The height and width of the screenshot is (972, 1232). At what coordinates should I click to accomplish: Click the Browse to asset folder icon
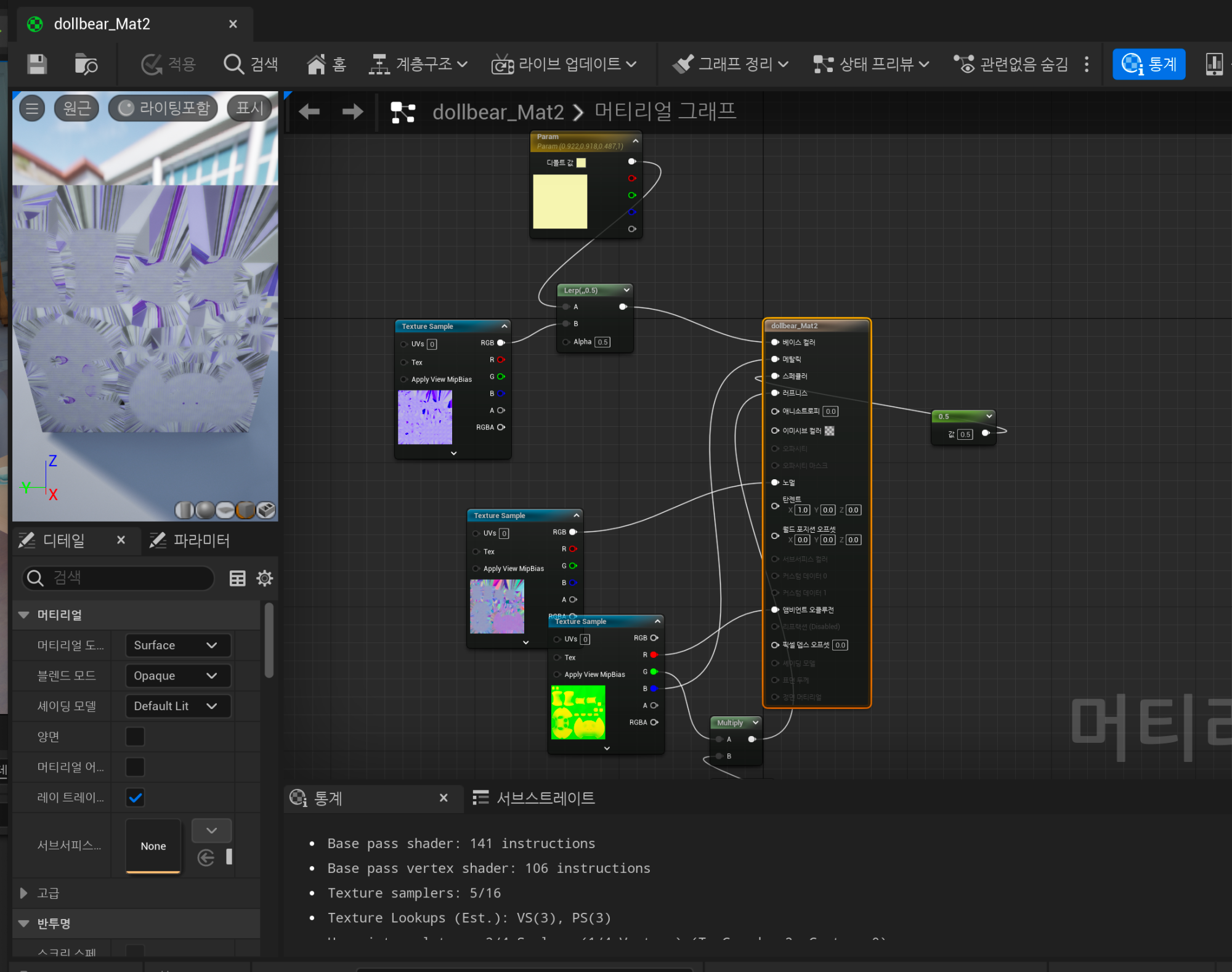[86, 64]
